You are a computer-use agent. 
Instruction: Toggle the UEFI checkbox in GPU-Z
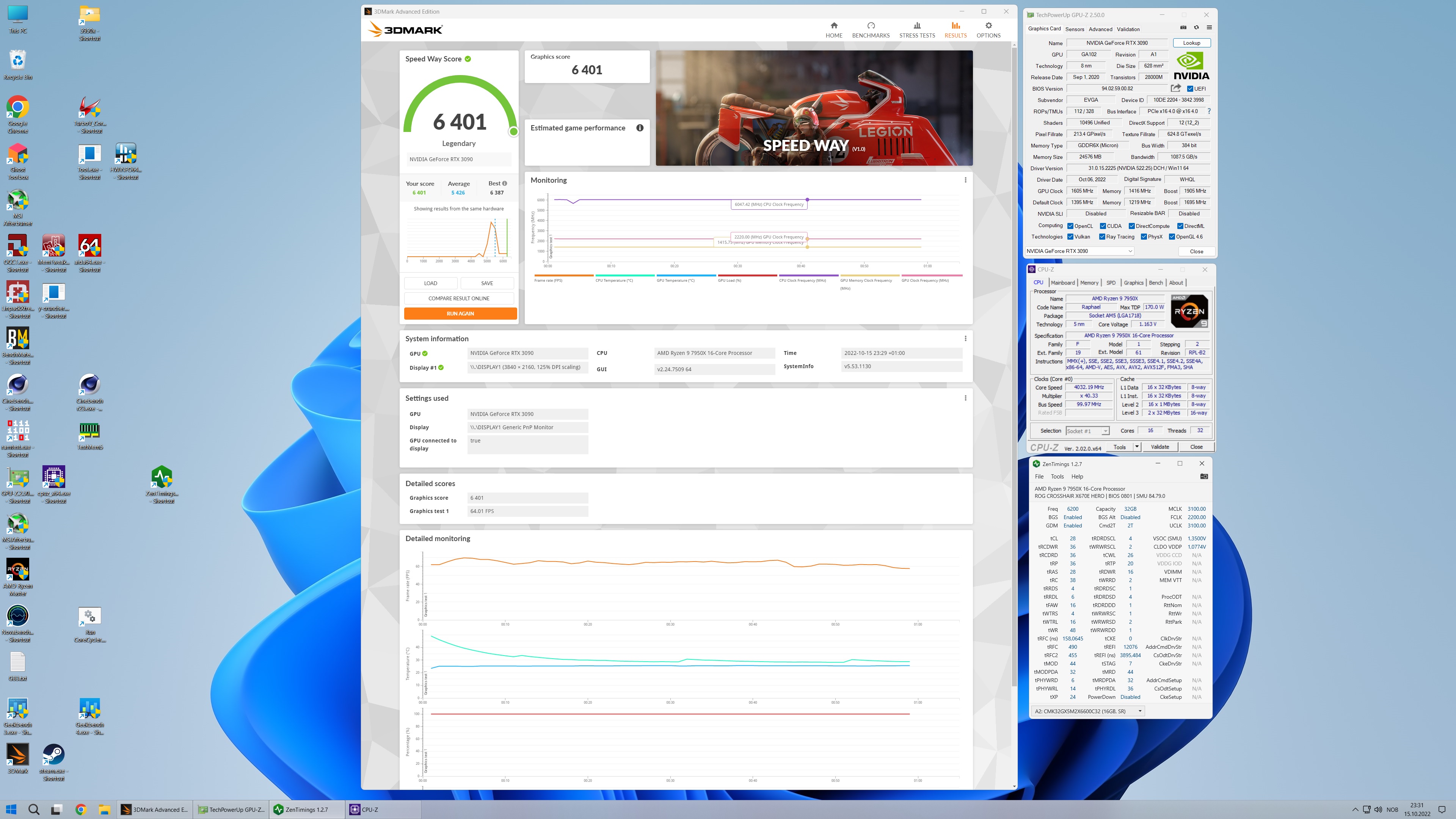pyautogui.click(x=1190, y=89)
